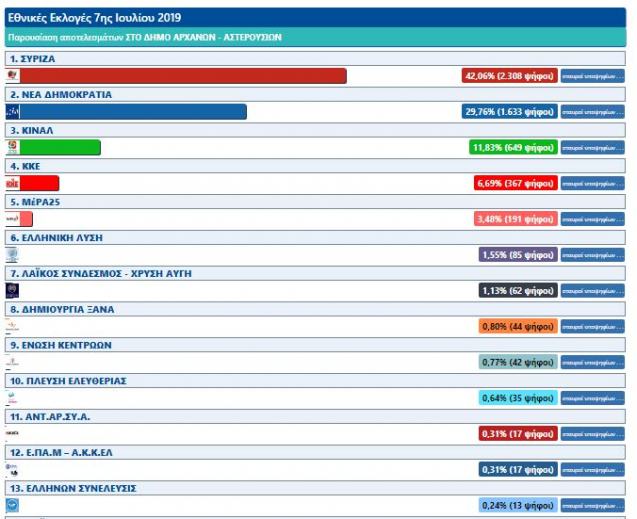Open candidate crosses button for ΔΗΜΙΟΥΡΓΙΑ ΞΑΝΑ
Screen dimensions: 637x519
[x=593, y=326]
